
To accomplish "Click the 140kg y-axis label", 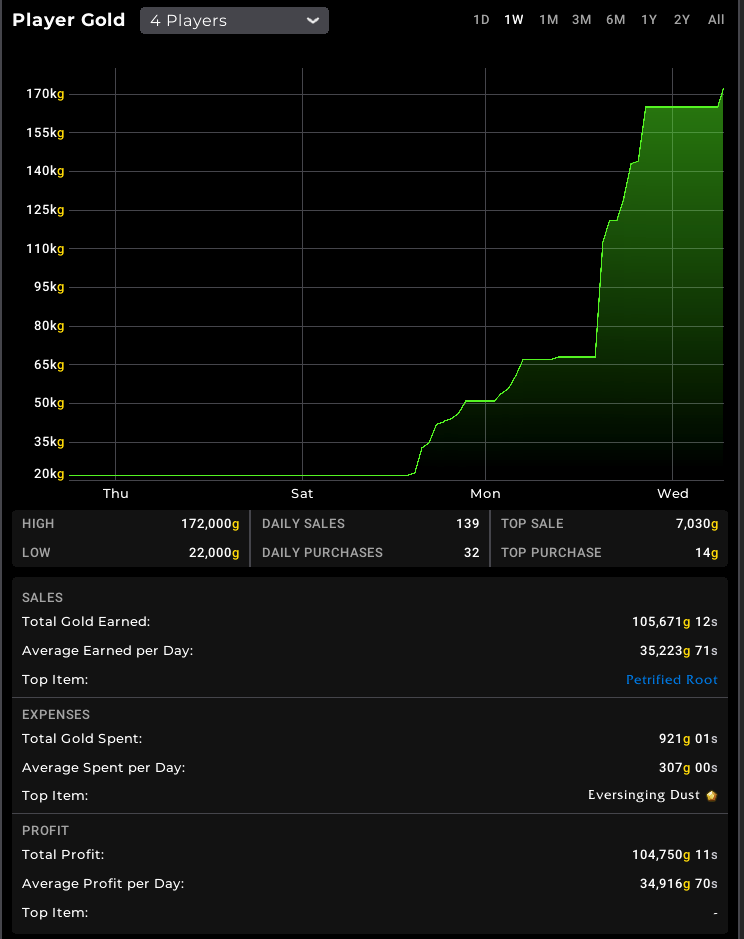I will click(45, 171).
